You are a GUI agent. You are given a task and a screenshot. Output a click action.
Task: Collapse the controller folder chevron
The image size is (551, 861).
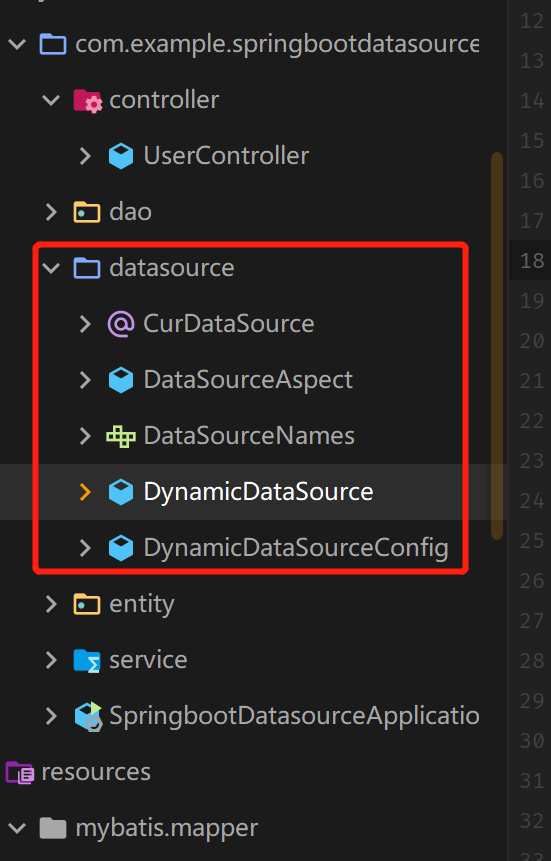(51, 100)
